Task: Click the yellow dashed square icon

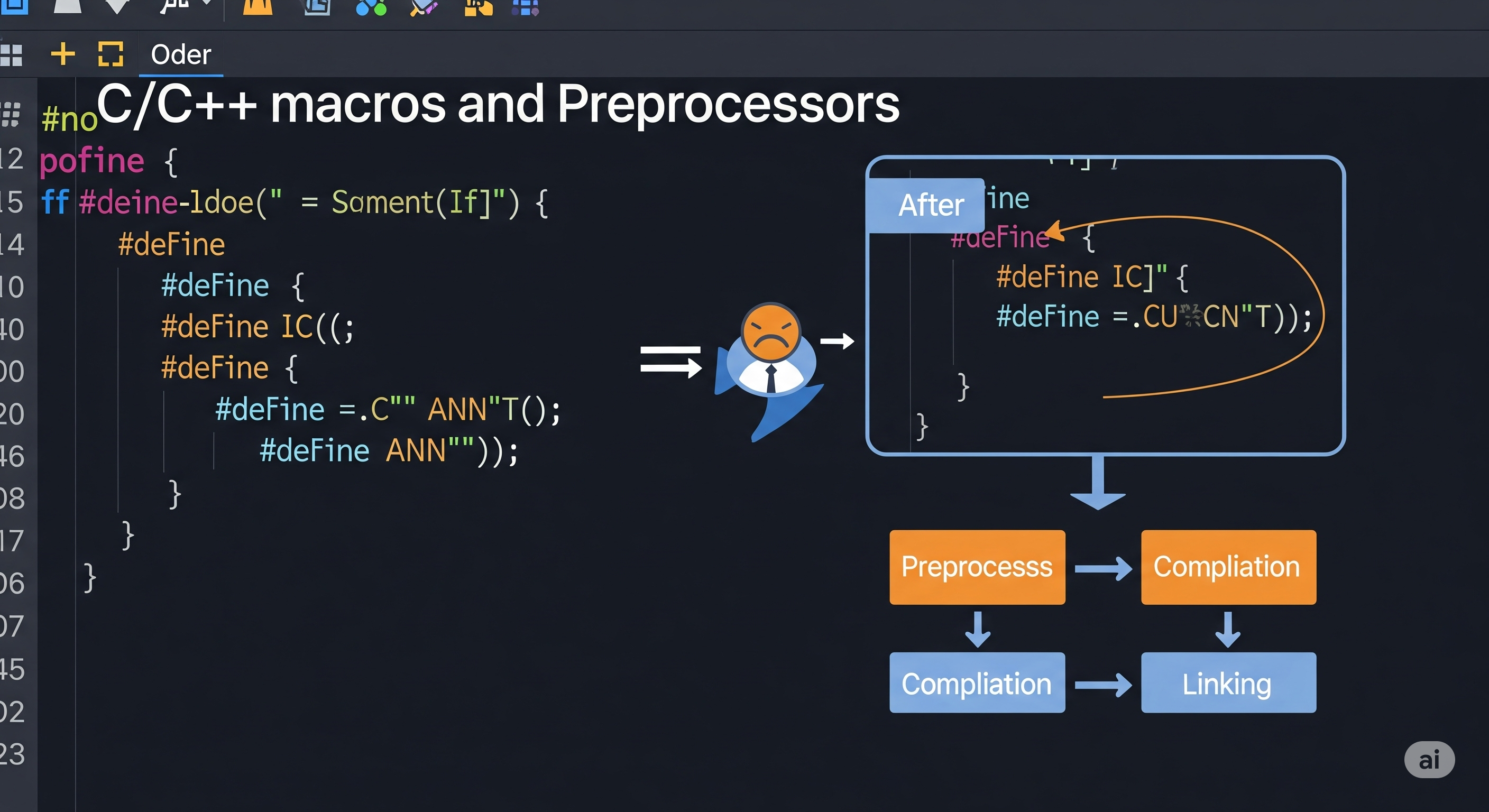Action: coord(111,54)
